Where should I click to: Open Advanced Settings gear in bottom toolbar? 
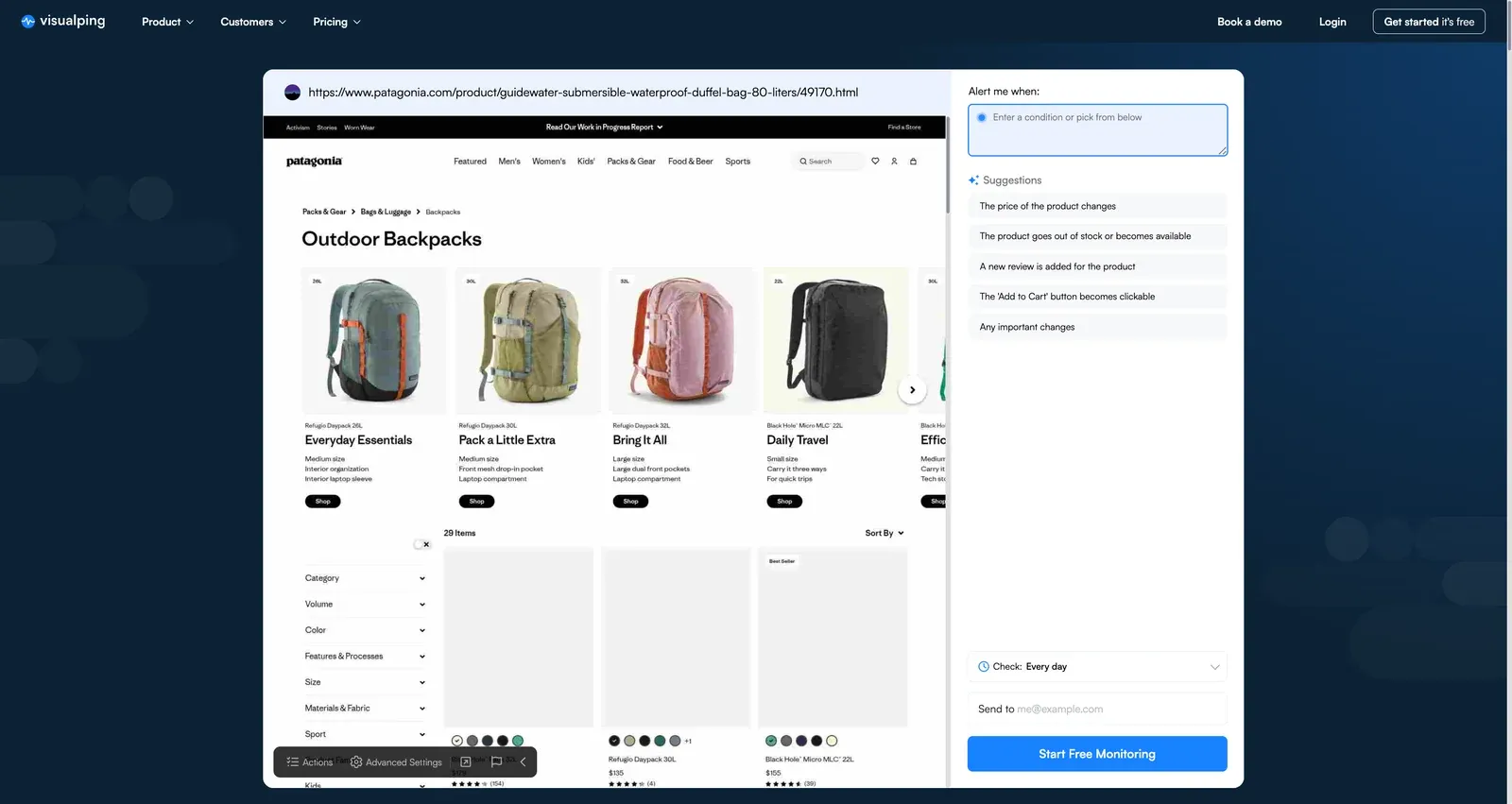(396, 762)
